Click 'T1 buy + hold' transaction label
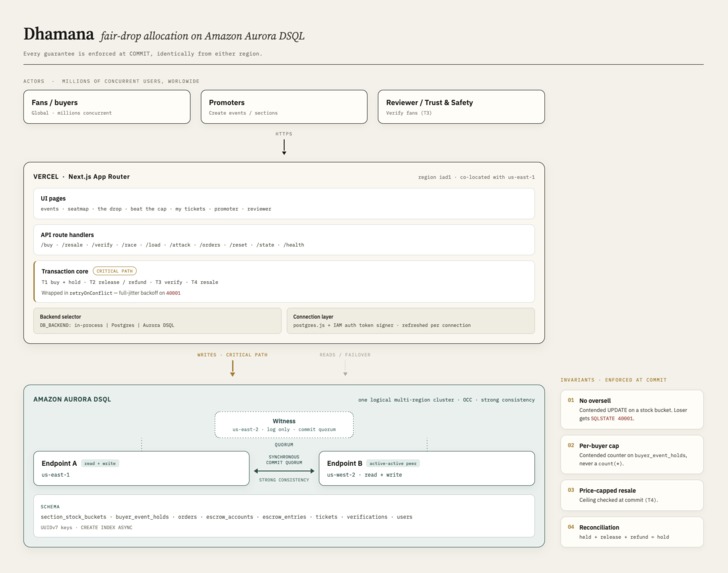This screenshot has width=728, height=573. pyautogui.click(x=61, y=282)
